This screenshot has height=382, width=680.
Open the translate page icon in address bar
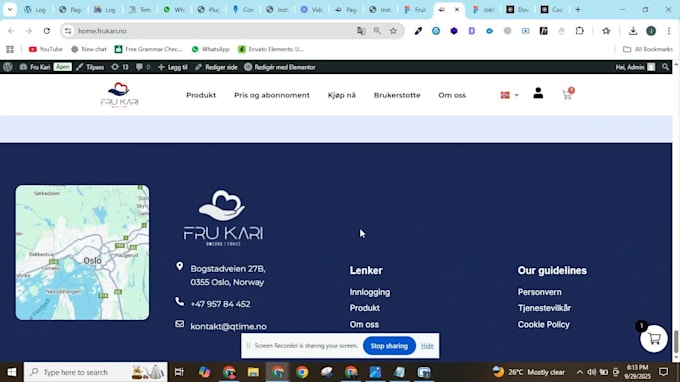(x=361, y=31)
